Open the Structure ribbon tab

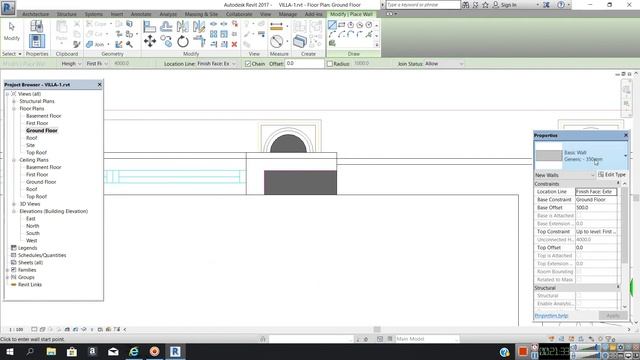pos(67,14)
